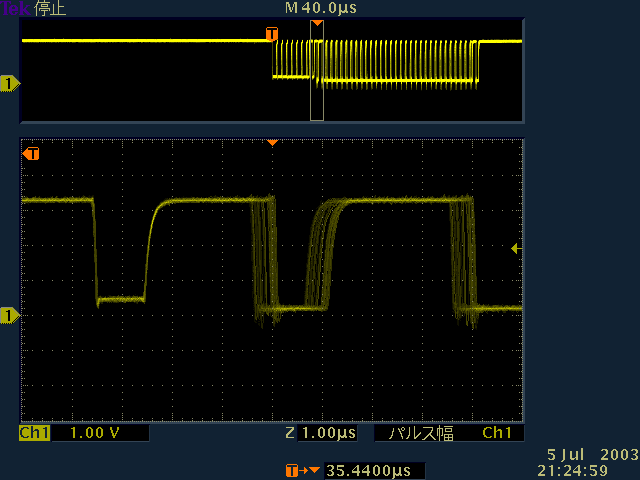Click the 1.00 V vertical scale readout
Screen dimensions: 640x480
pyautogui.click(x=98, y=433)
